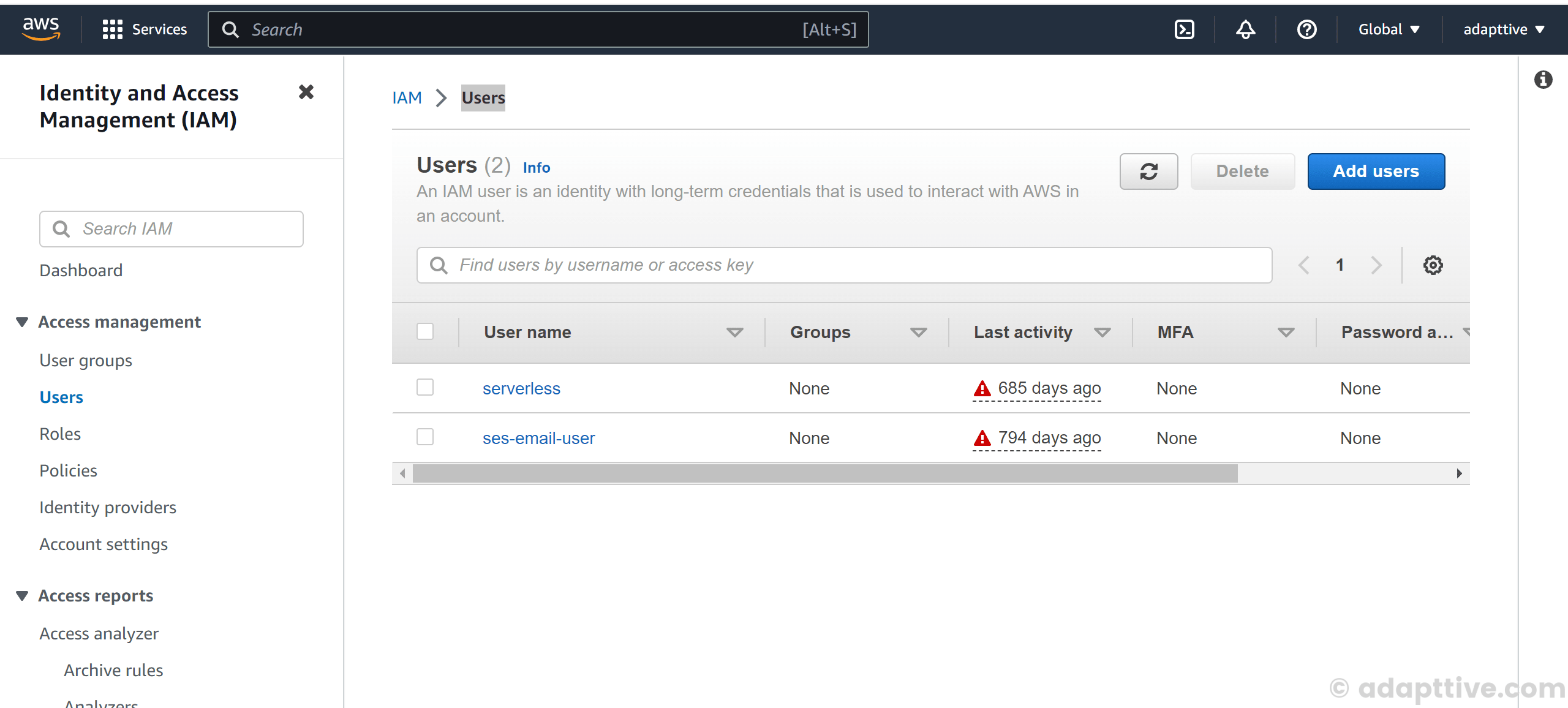Close the IAM navigation sidebar
The height and width of the screenshot is (708, 1568).
click(306, 92)
